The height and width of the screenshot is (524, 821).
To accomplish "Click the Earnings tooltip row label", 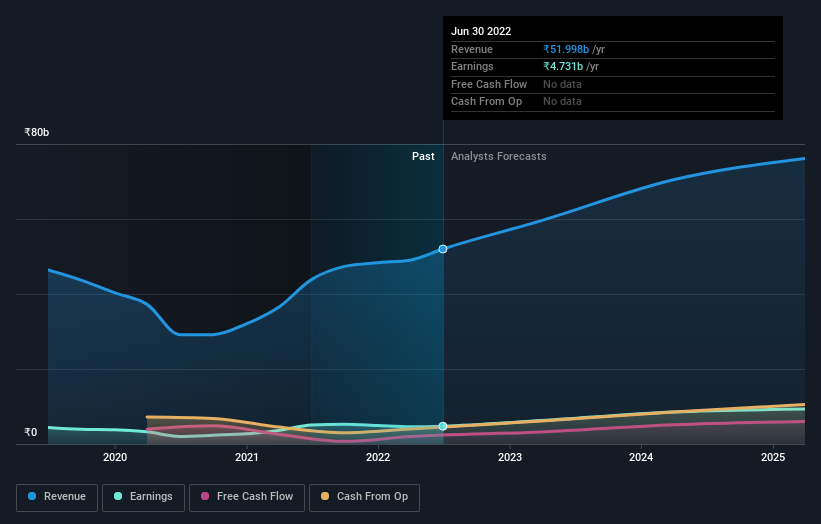I will (x=472, y=66).
